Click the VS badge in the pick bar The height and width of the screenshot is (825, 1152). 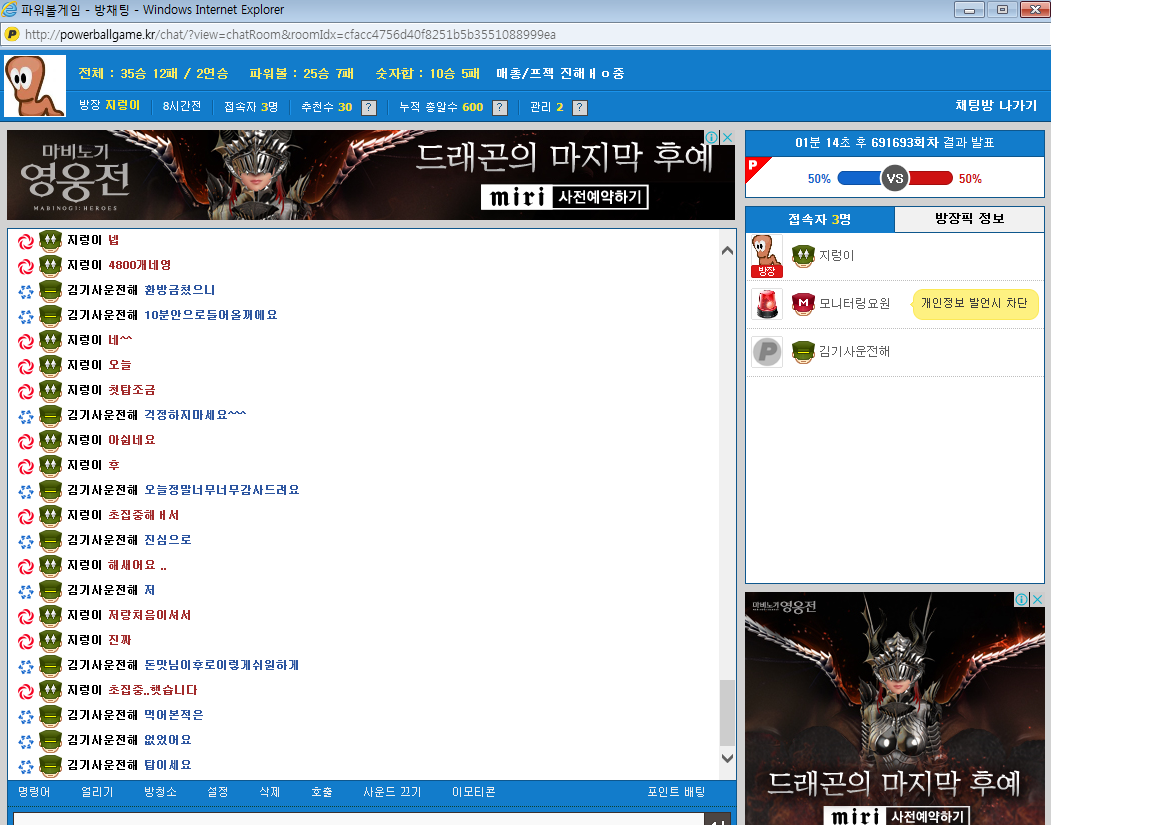[895, 179]
